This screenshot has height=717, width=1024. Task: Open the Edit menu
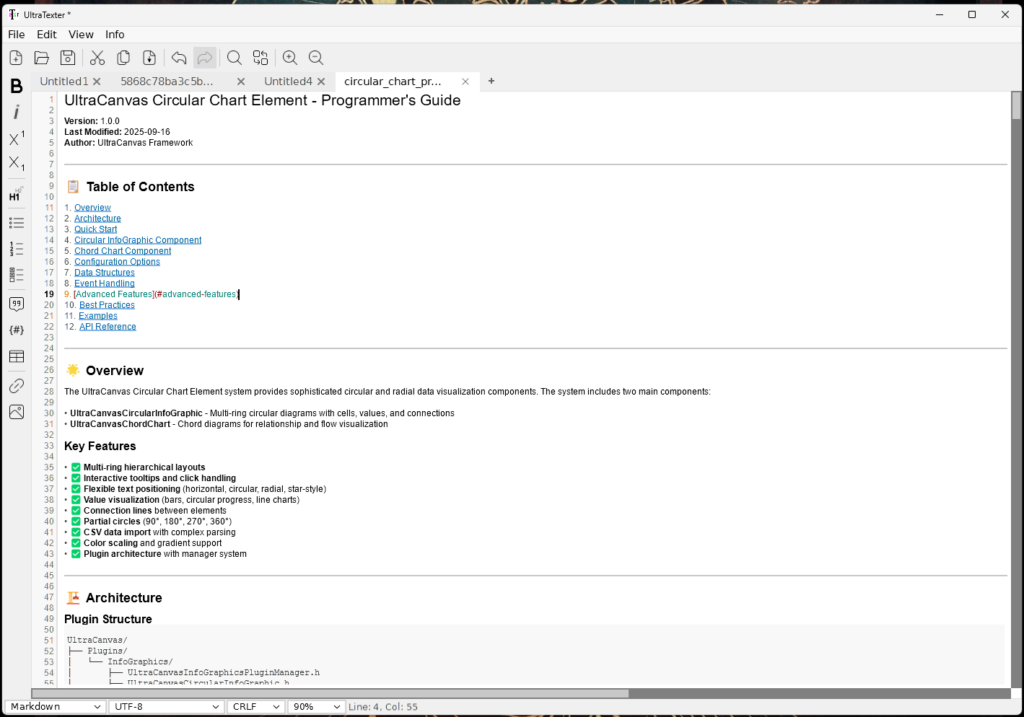(47, 34)
